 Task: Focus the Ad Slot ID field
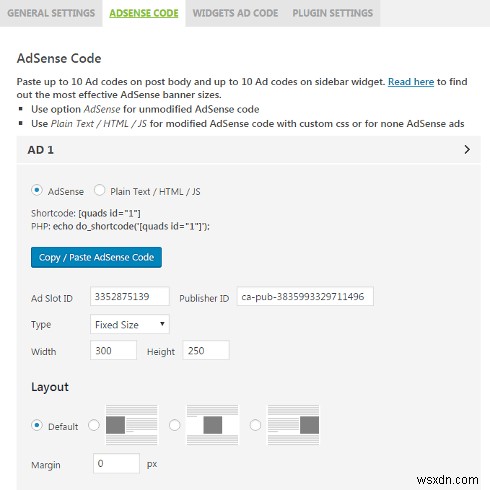[x=130, y=296]
